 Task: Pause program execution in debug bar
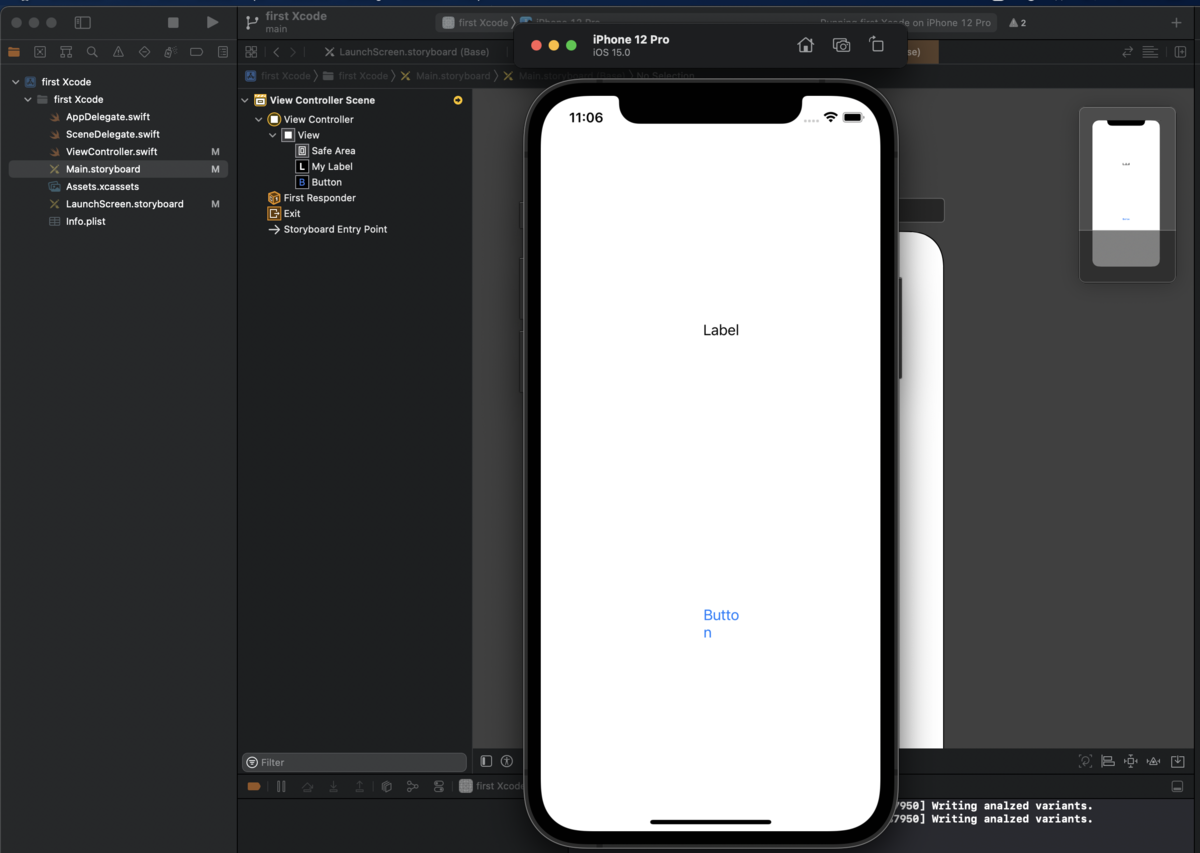tap(281, 786)
